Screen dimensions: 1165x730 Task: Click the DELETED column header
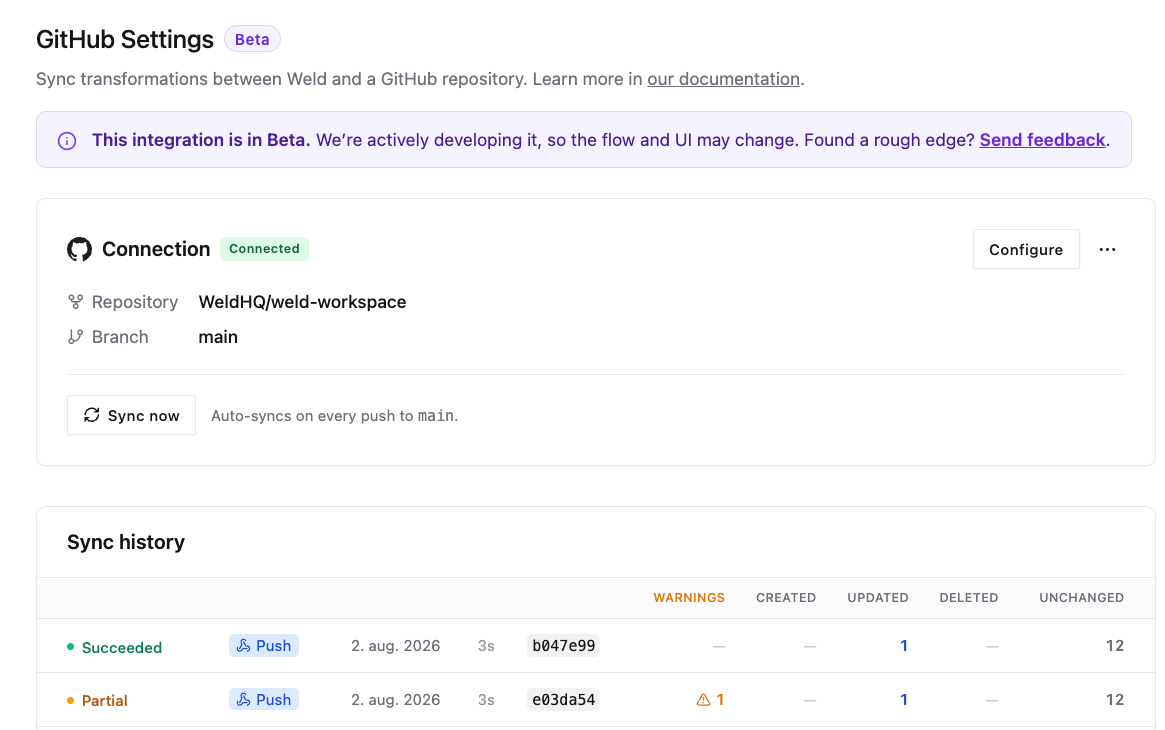tap(968, 598)
